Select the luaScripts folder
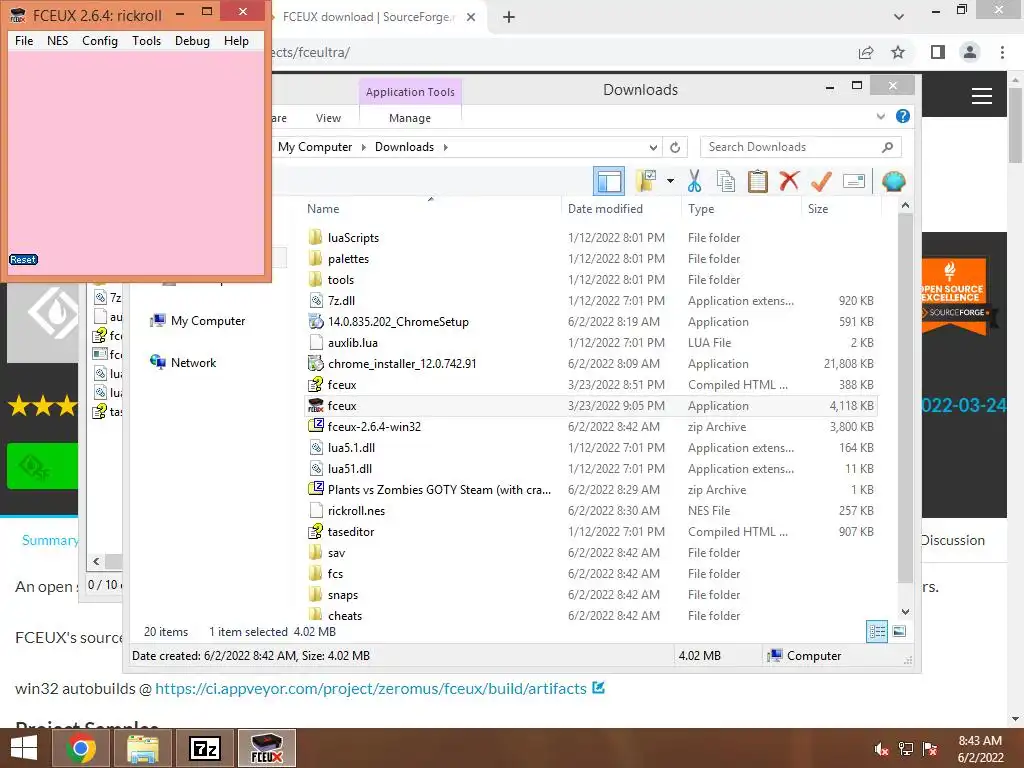This screenshot has height=768, width=1024. [353, 238]
